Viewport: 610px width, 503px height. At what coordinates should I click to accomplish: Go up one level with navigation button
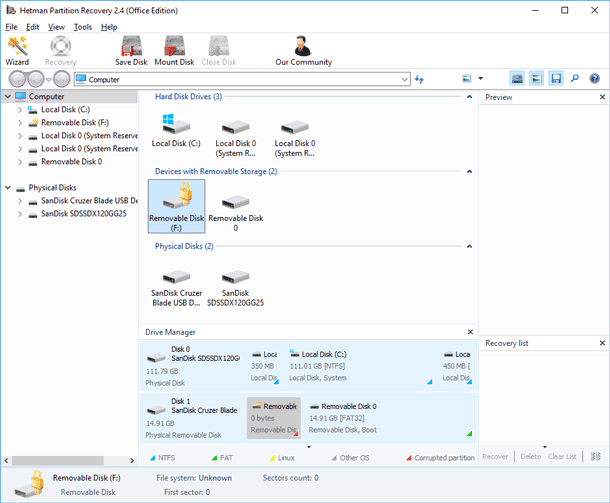click(x=61, y=79)
